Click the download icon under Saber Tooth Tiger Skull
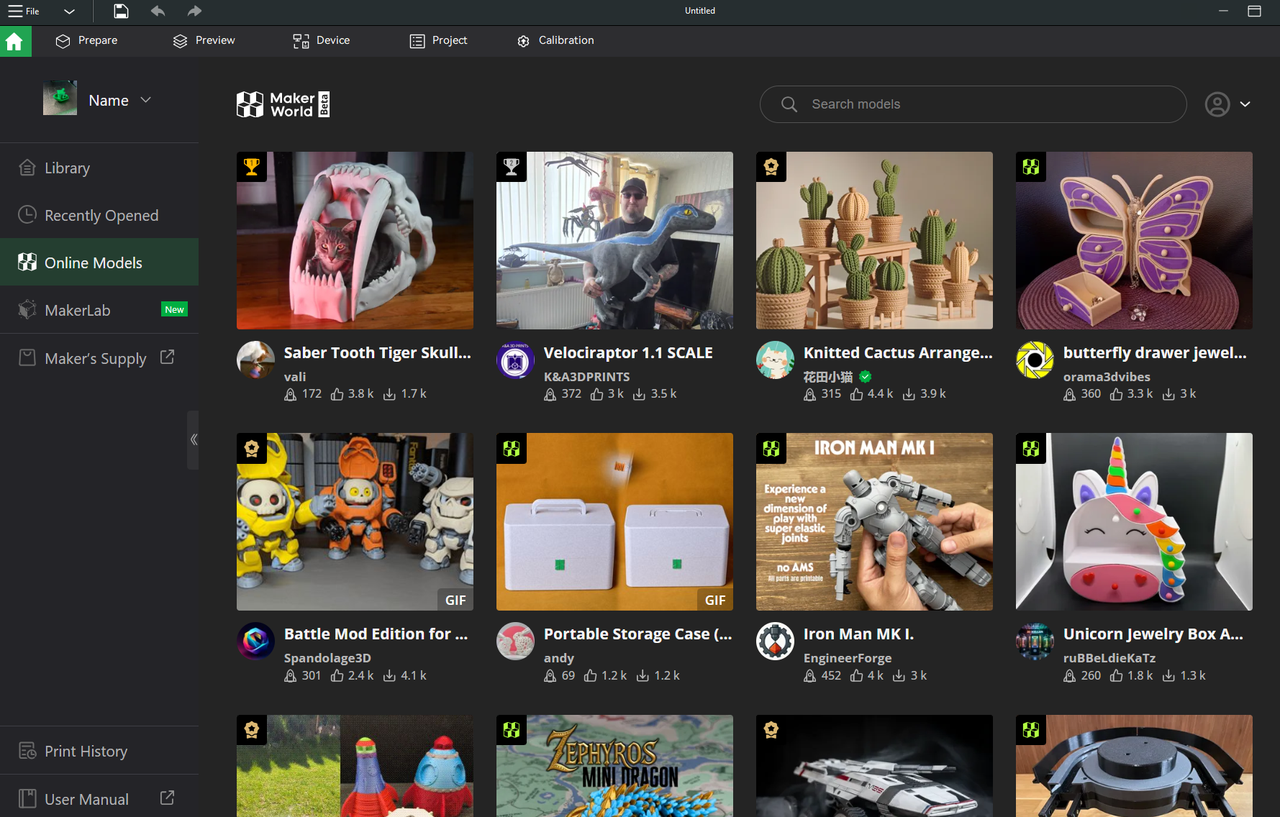This screenshot has width=1280, height=817. [390, 394]
